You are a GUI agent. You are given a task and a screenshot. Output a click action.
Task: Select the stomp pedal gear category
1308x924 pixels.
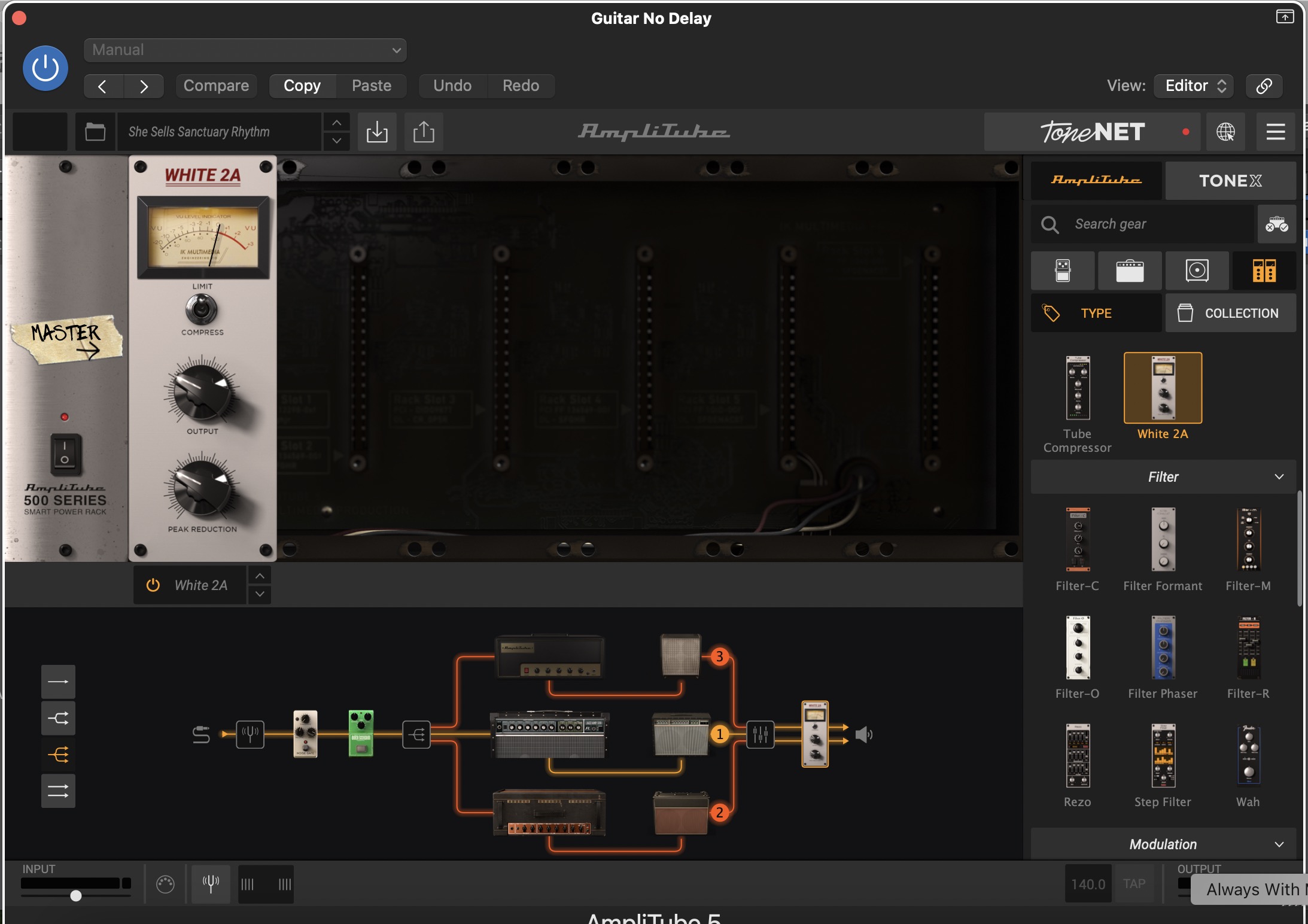tap(1063, 270)
